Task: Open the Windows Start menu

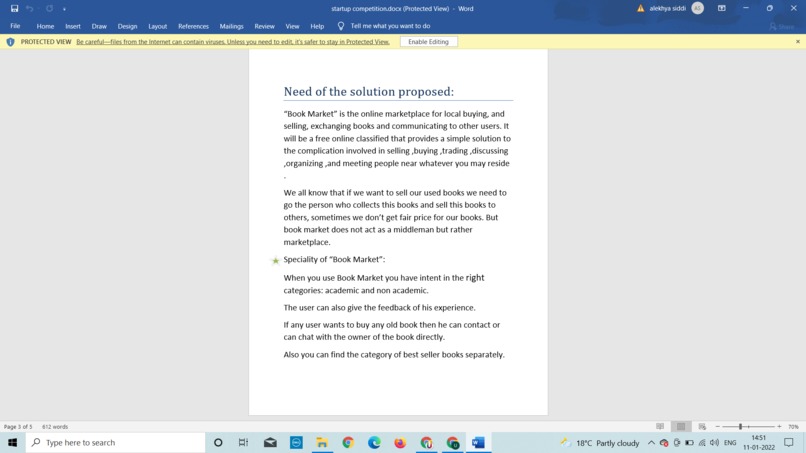Action: (12, 443)
